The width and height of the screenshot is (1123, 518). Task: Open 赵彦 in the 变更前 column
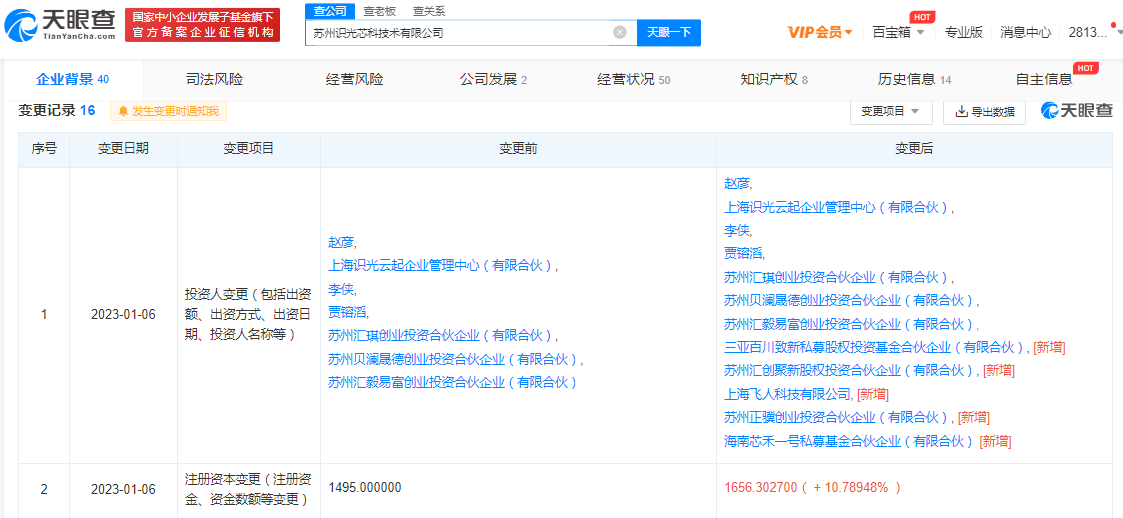pos(342,242)
